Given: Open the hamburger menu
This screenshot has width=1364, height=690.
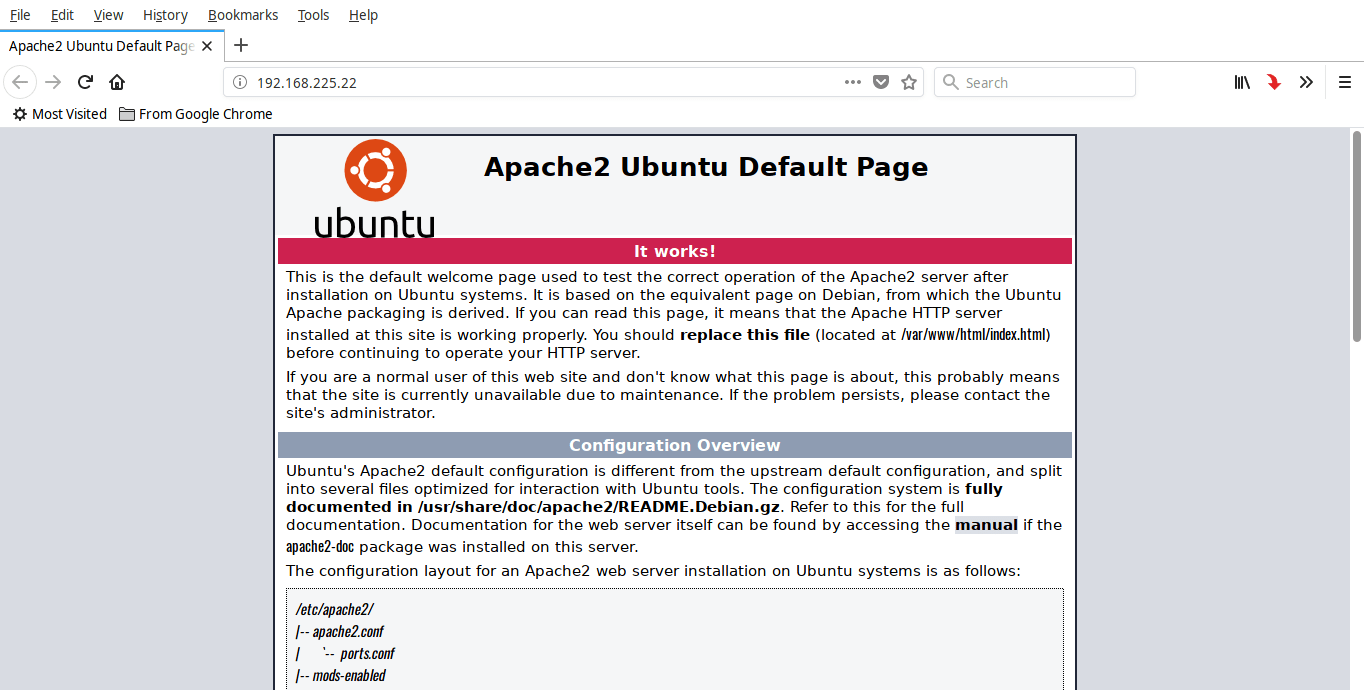Looking at the screenshot, I should (1345, 82).
